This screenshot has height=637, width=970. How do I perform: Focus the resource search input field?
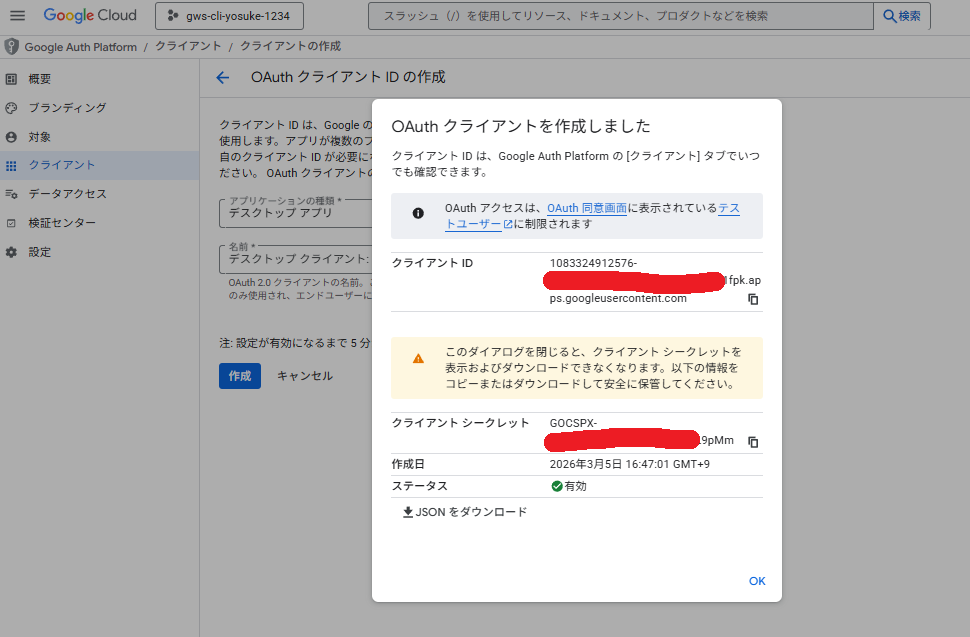point(620,16)
